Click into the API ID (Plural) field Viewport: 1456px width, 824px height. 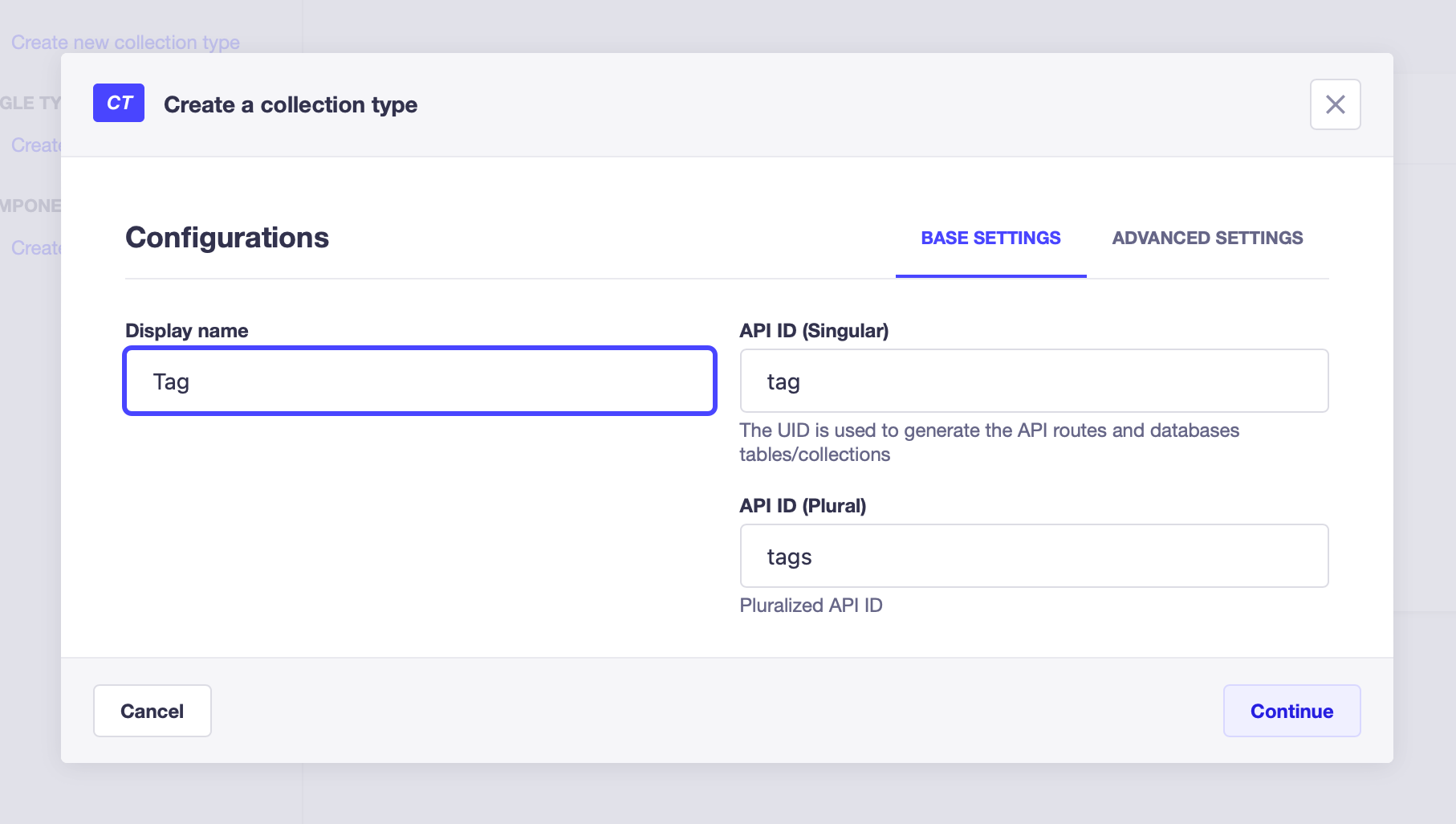pos(1034,556)
